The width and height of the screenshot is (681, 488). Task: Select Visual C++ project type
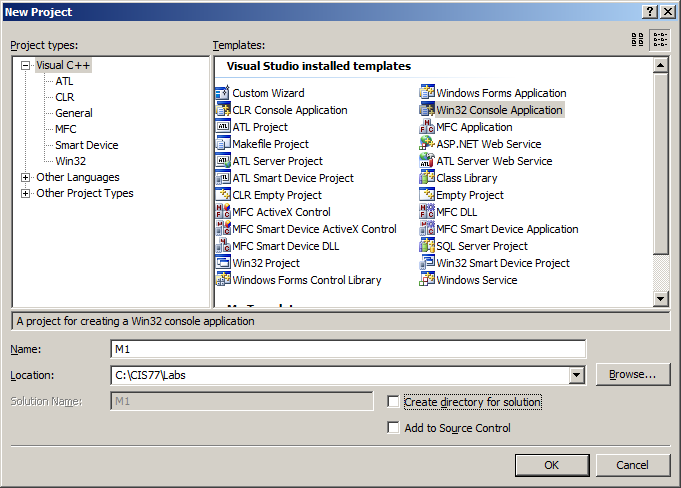(63, 66)
